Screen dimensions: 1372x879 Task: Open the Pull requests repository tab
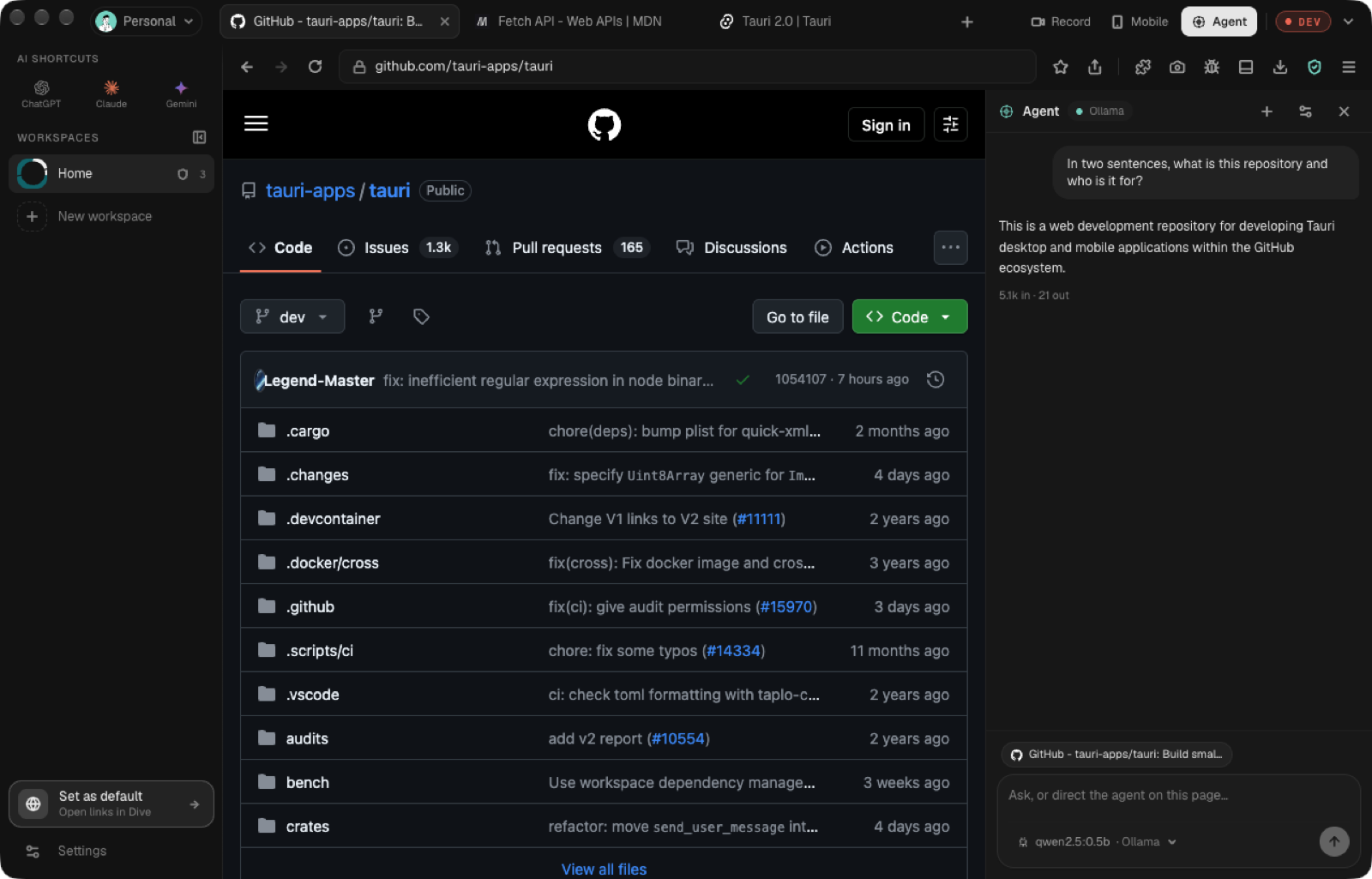568,248
